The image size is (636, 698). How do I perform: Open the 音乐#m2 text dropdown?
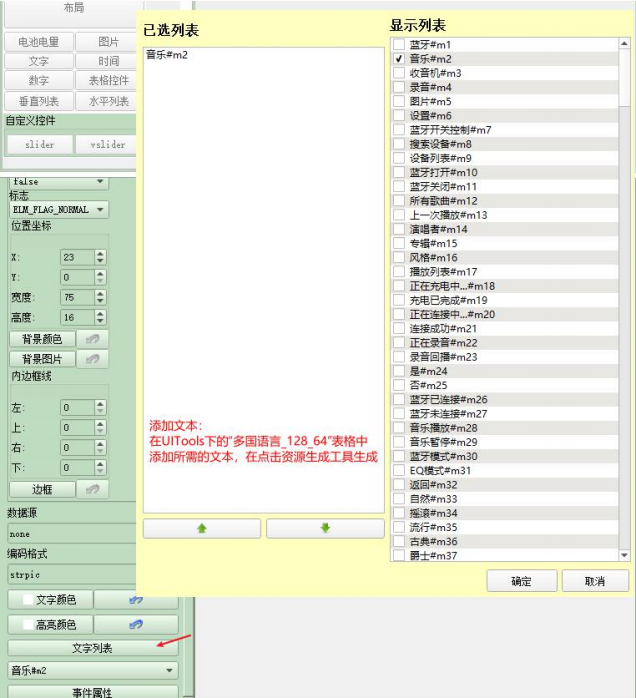click(x=93, y=670)
